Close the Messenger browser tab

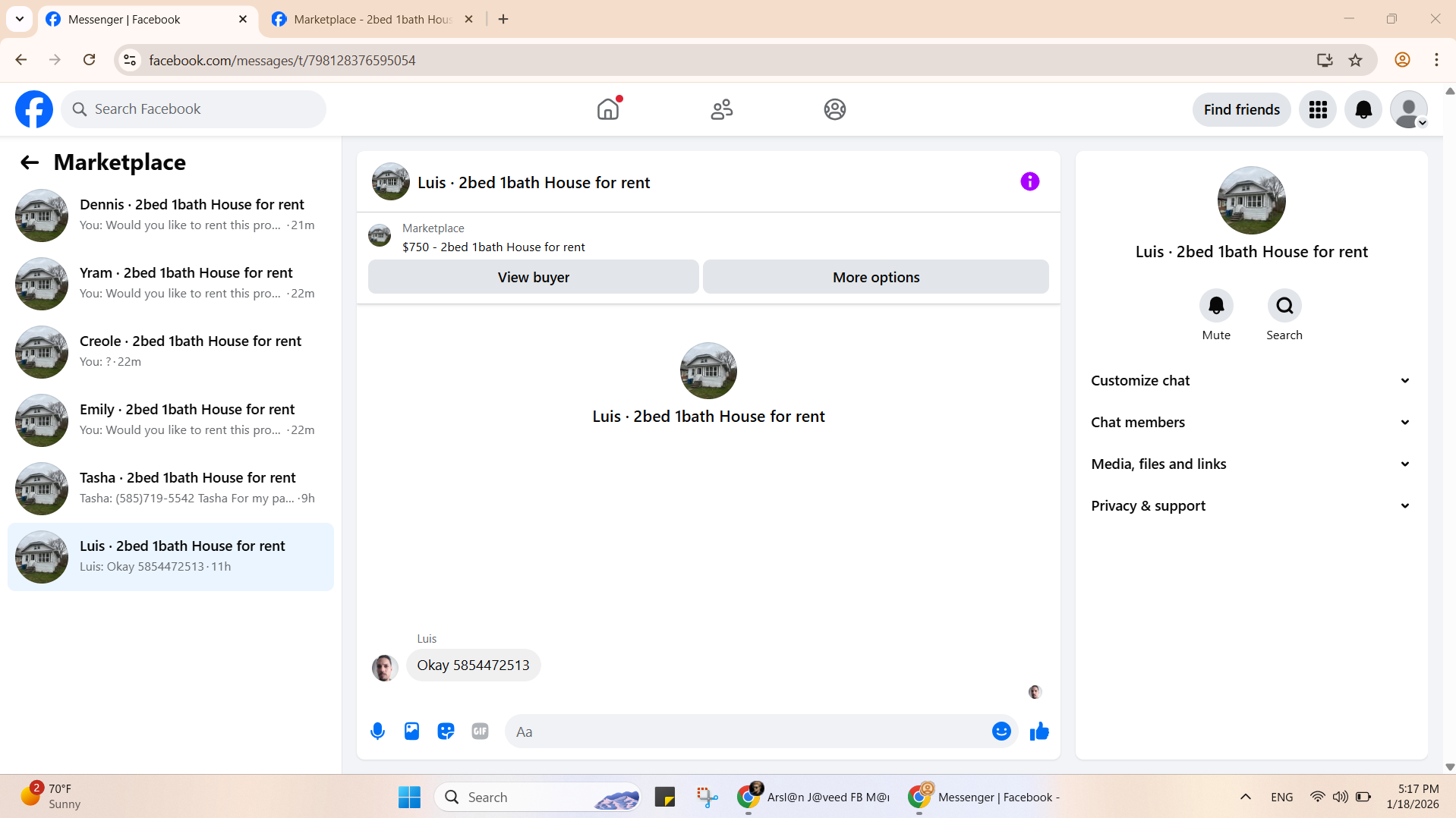243,19
